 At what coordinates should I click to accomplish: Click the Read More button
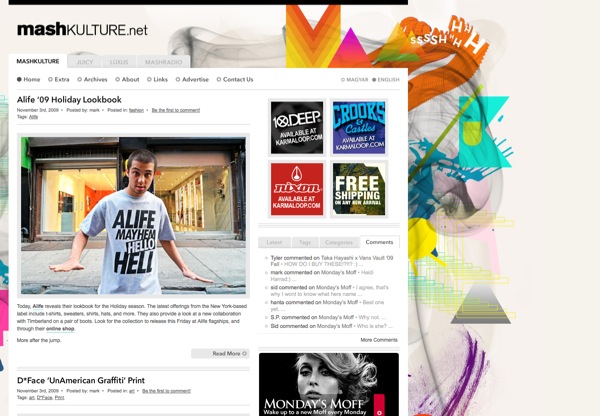[220, 353]
